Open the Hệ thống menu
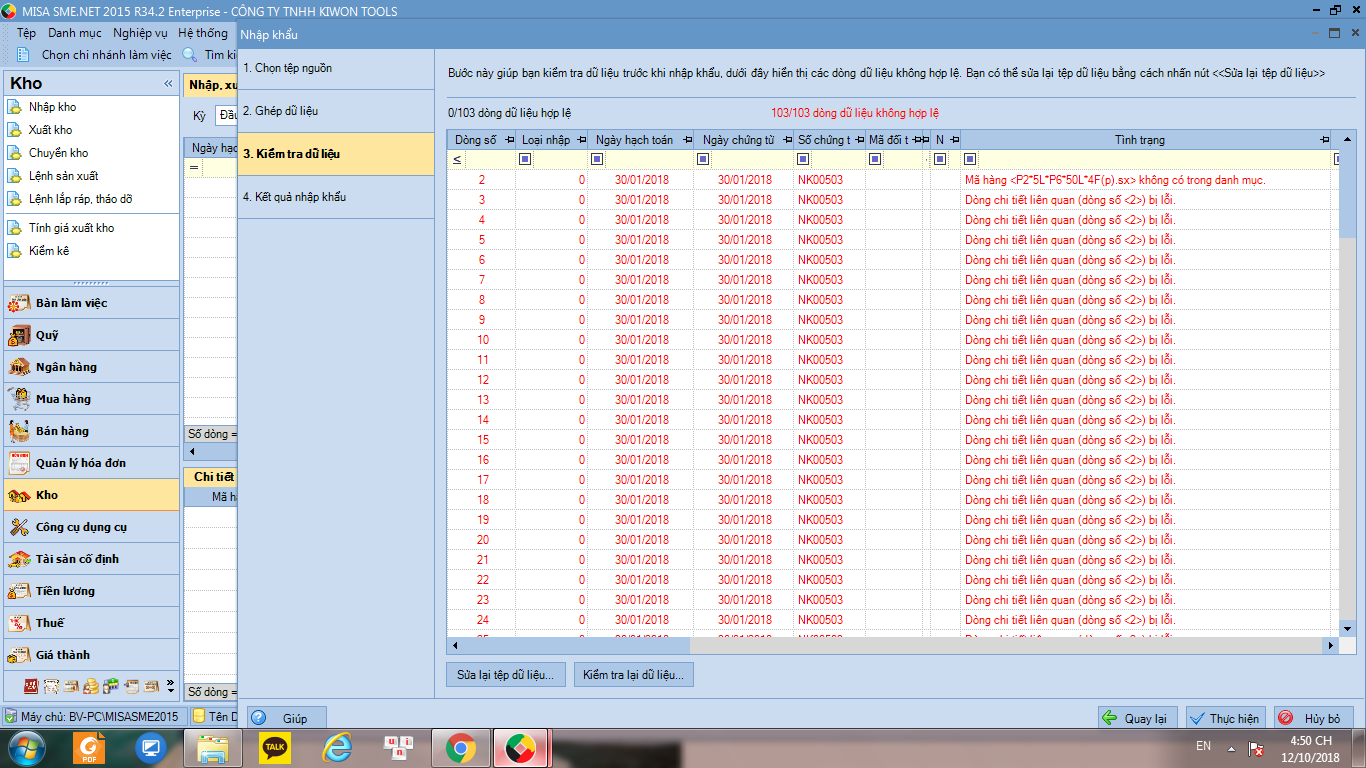 click(203, 33)
